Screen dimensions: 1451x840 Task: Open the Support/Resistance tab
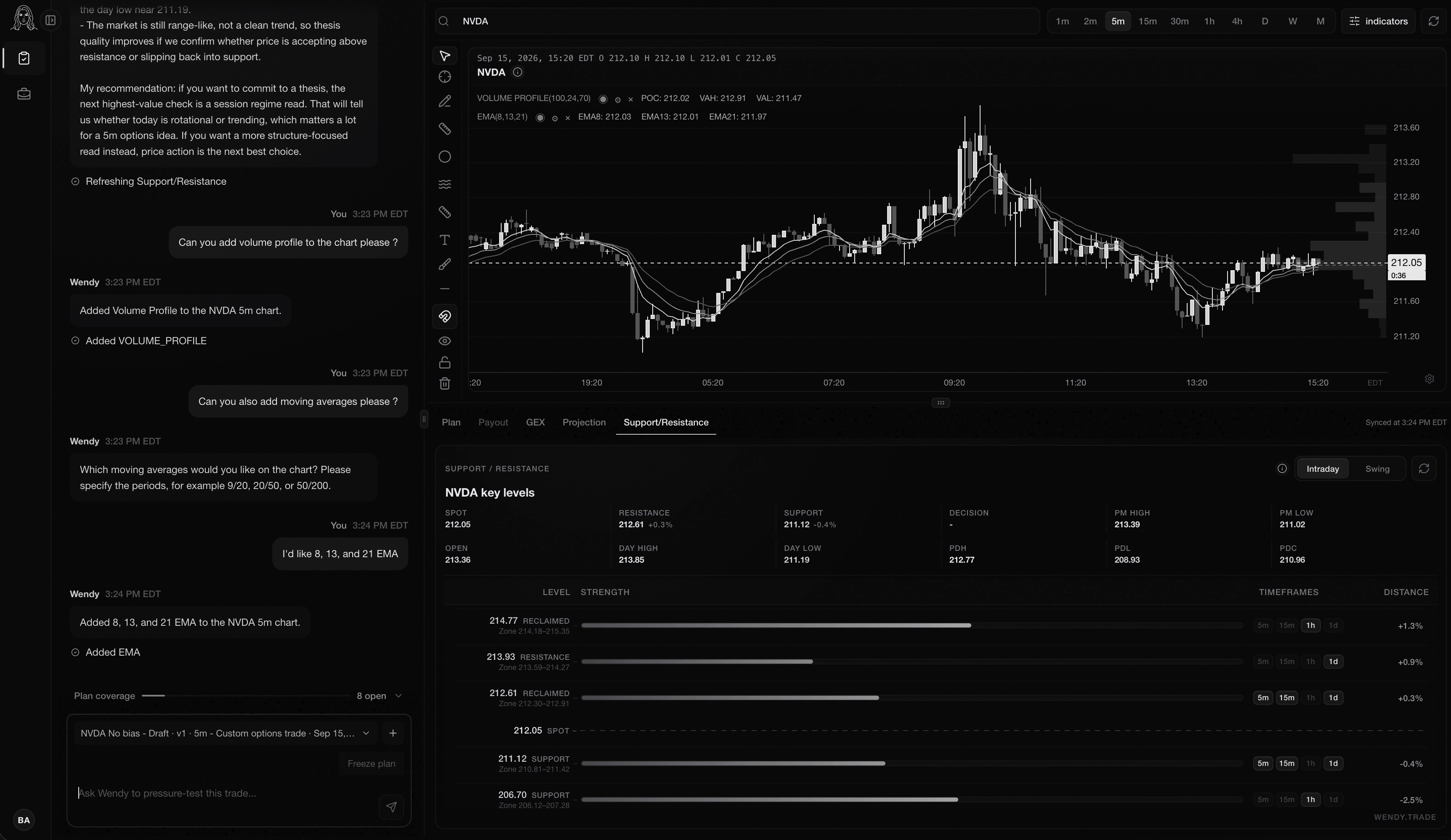pos(666,423)
